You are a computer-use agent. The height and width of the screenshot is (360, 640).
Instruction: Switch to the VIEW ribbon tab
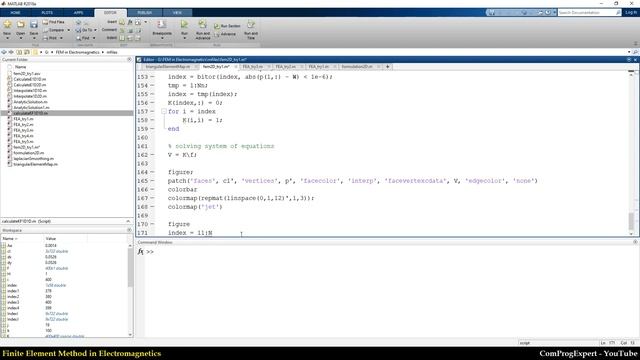[177, 13]
